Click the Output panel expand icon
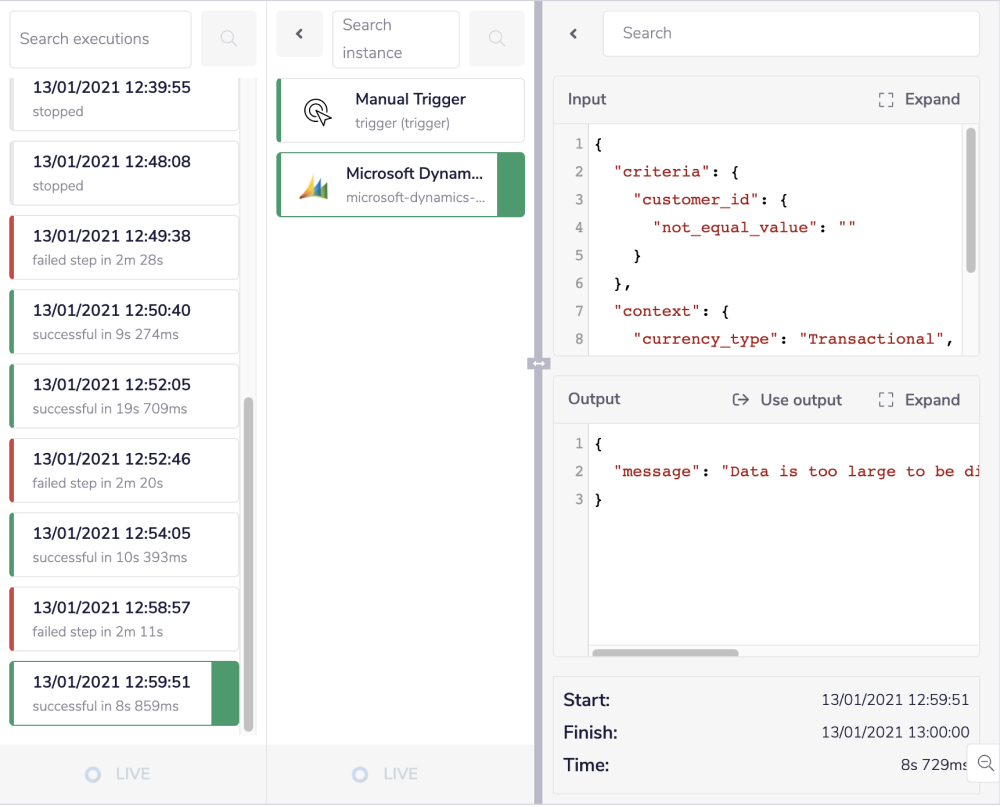 pos(885,400)
